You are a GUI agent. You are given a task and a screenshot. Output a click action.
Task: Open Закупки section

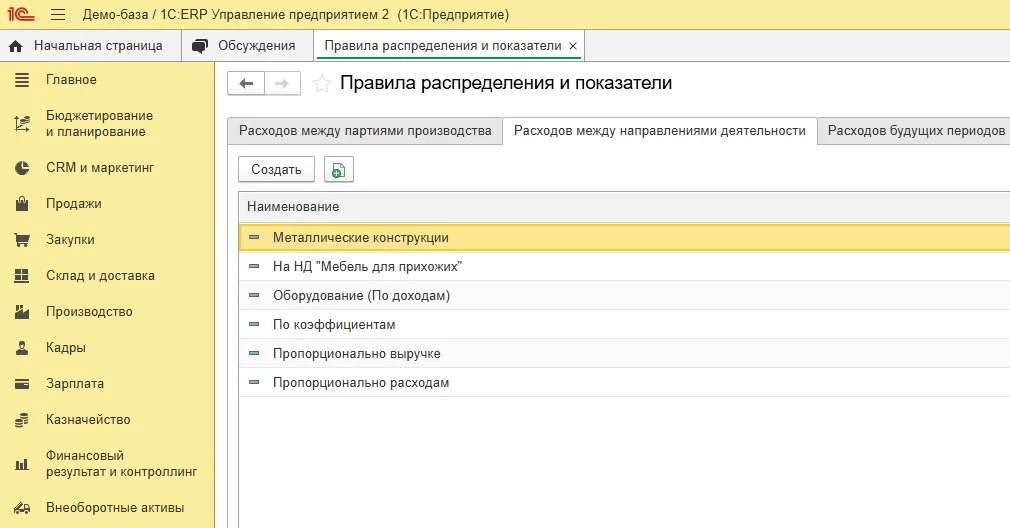click(70, 240)
